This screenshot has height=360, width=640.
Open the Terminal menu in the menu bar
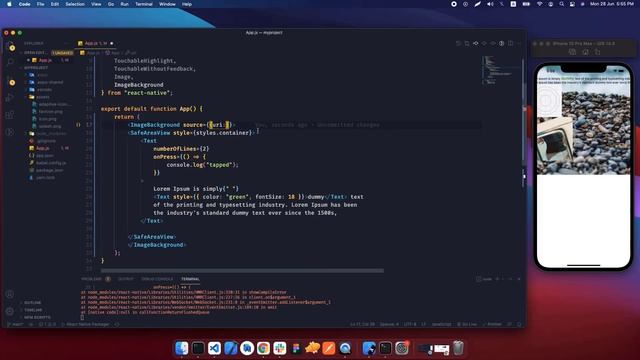click(144, 4)
